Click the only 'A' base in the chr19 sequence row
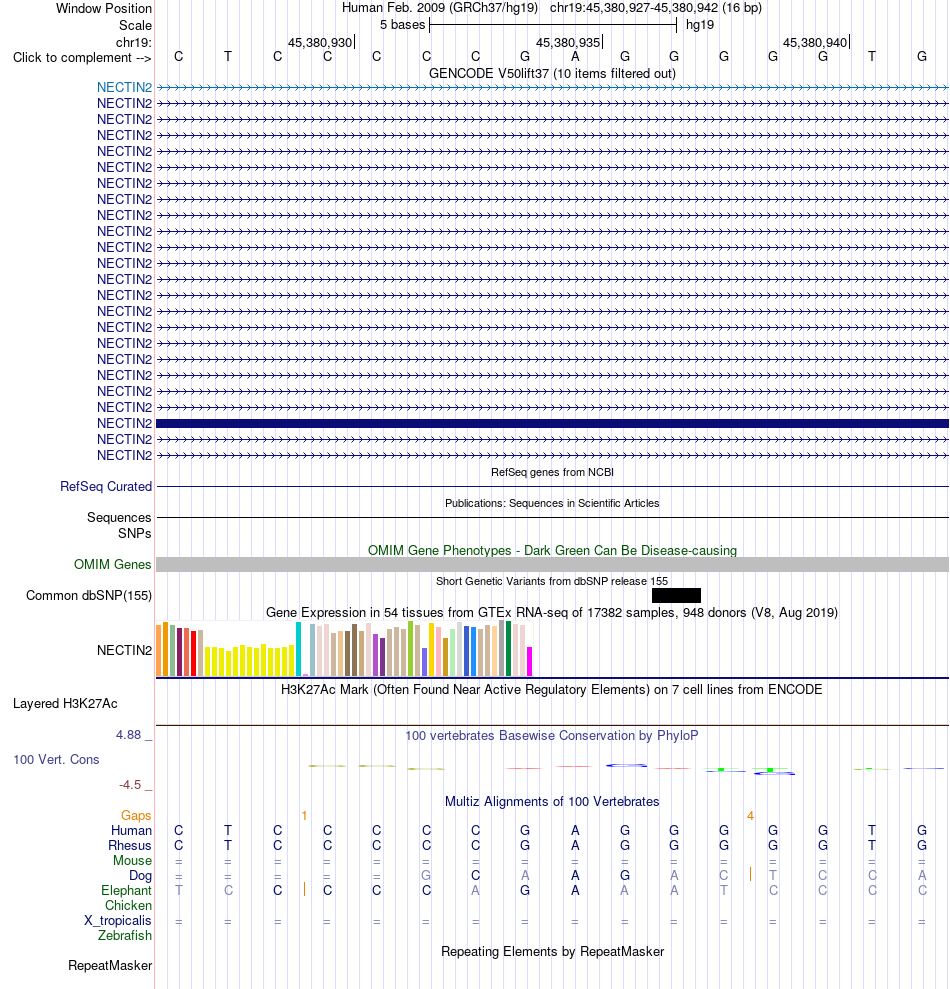The height and width of the screenshot is (989, 950). pos(575,57)
